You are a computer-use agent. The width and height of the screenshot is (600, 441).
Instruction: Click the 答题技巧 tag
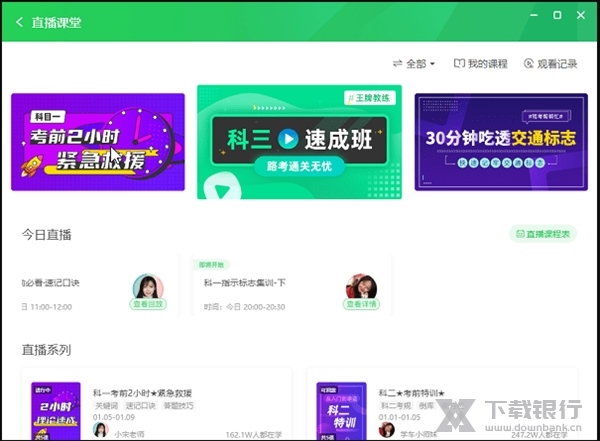pos(179,405)
